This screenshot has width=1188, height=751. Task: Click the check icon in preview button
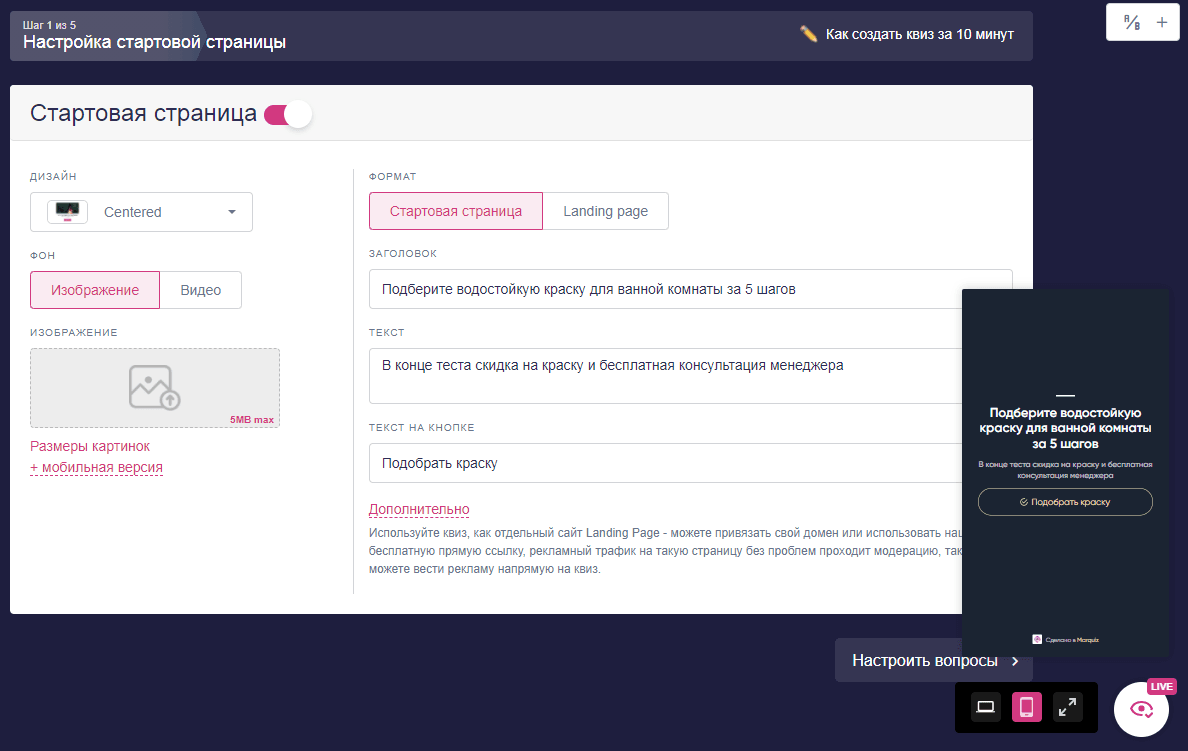pyautogui.click(x=1024, y=502)
